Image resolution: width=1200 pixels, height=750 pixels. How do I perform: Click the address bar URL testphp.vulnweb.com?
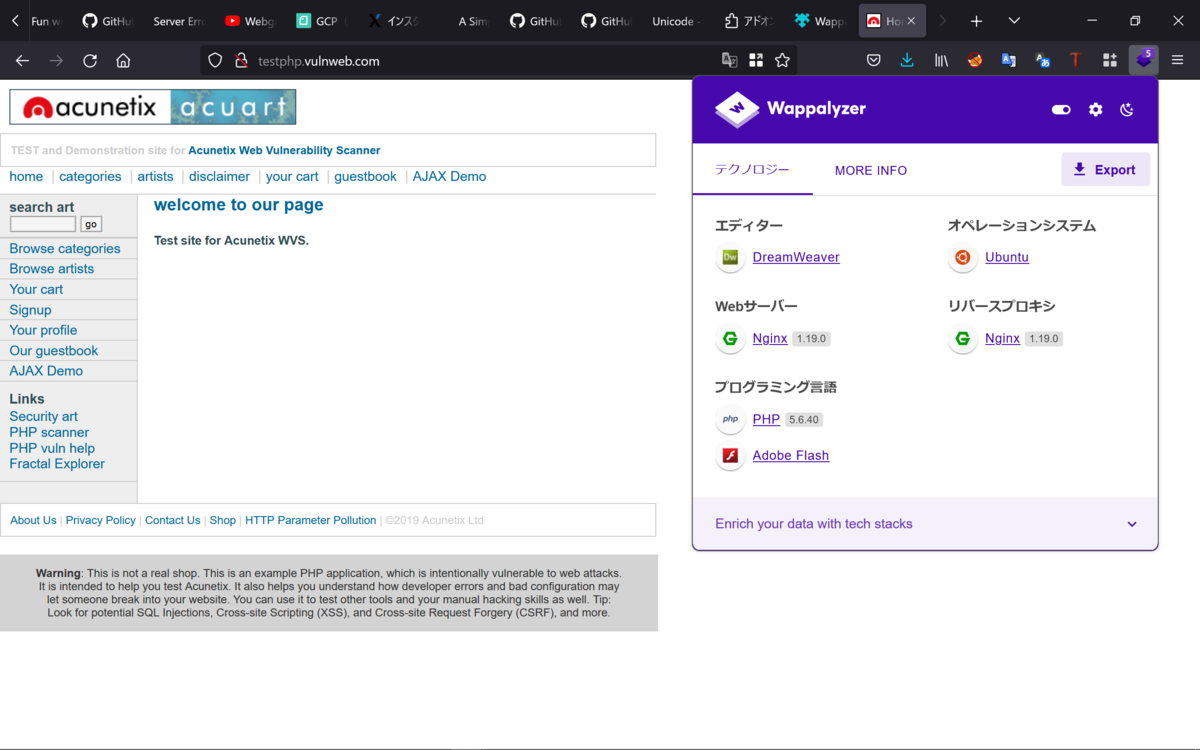pyautogui.click(x=319, y=61)
